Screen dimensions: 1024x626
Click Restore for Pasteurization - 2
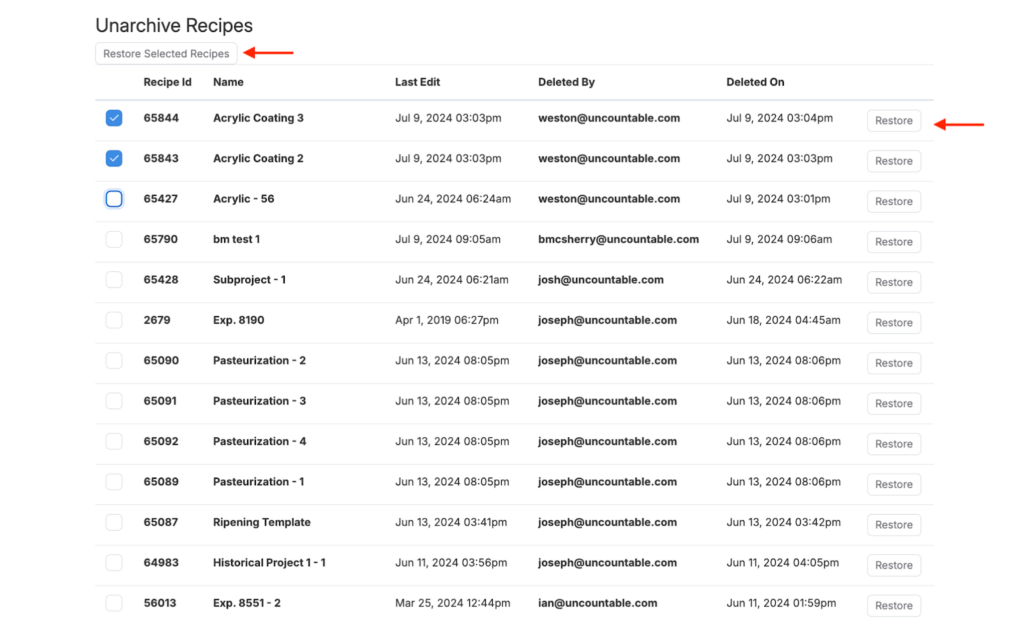(x=893, y=363)
